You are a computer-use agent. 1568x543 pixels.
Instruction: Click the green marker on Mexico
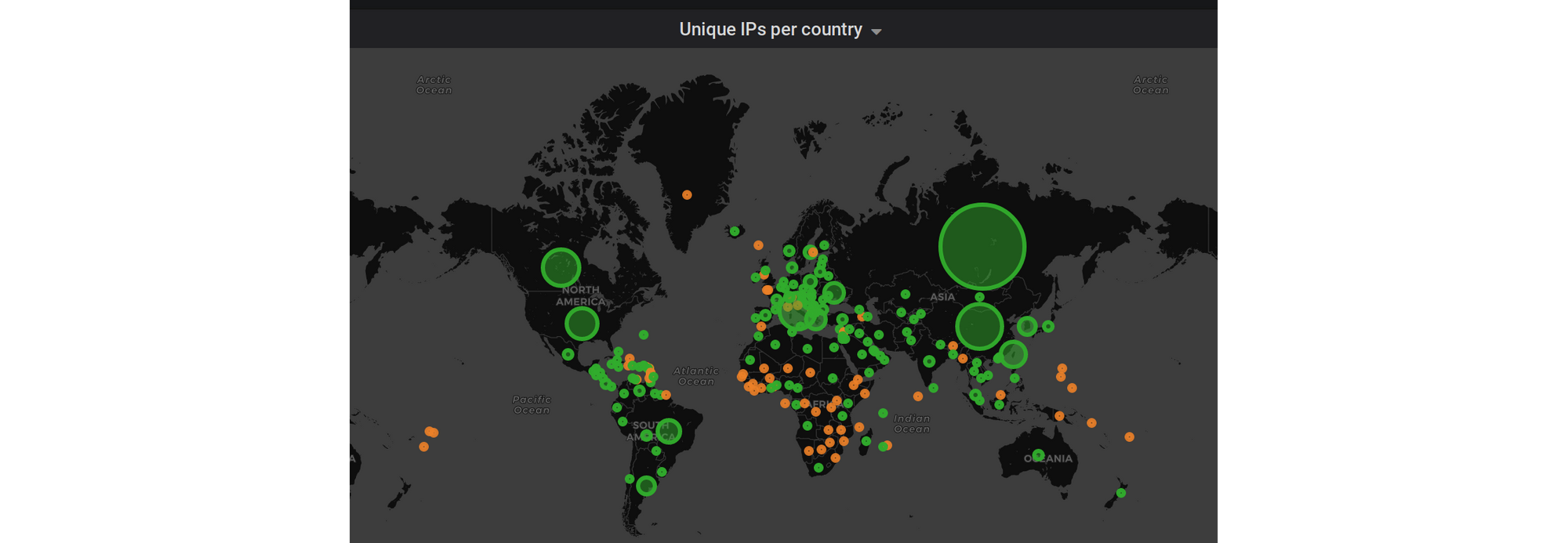point(568,354)
